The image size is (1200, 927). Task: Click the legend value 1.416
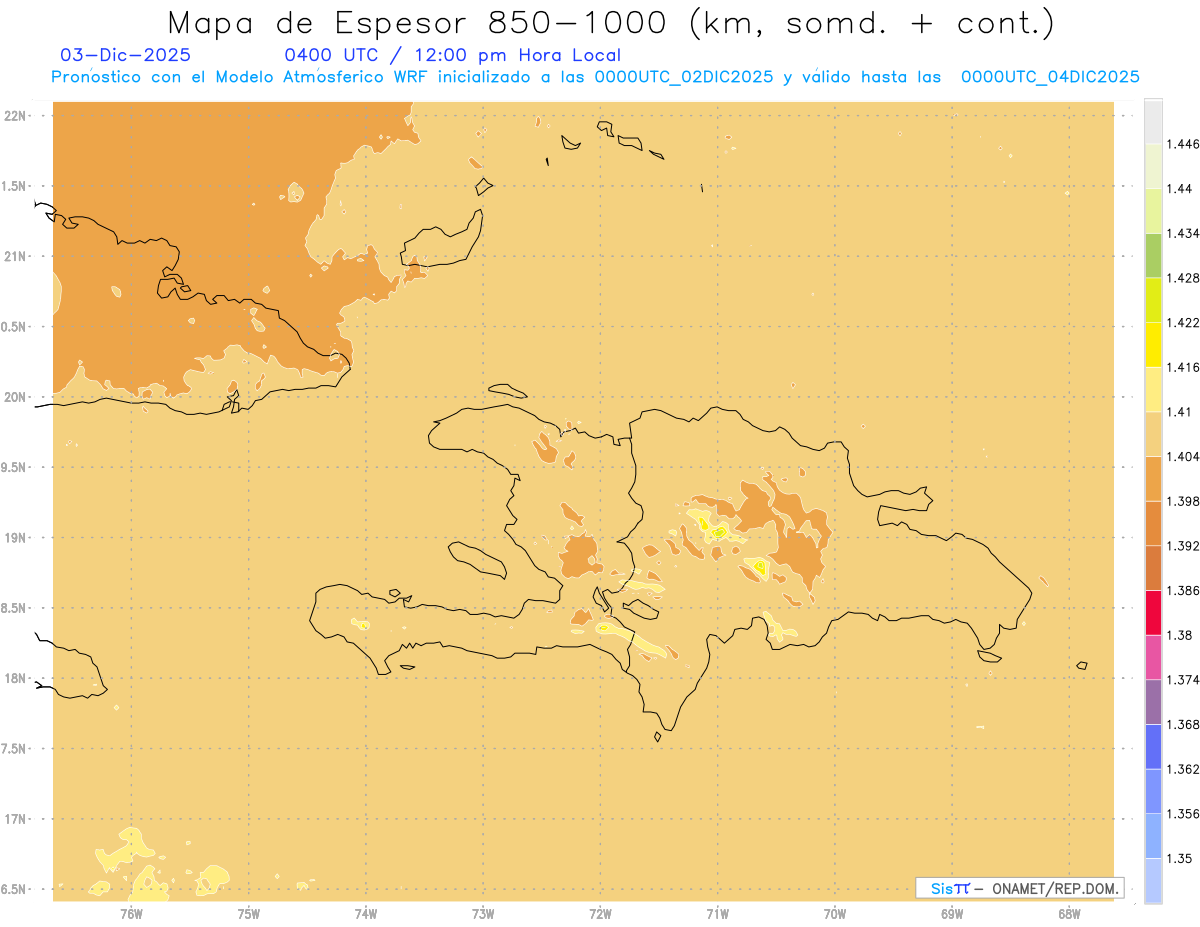(1183, 367)
